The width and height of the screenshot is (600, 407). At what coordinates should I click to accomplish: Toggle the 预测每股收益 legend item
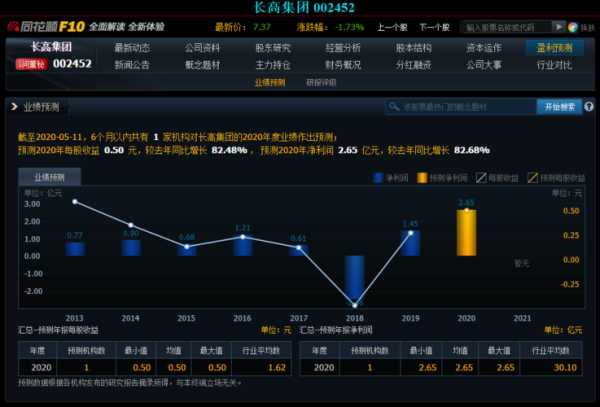click(x=559, y=178)
